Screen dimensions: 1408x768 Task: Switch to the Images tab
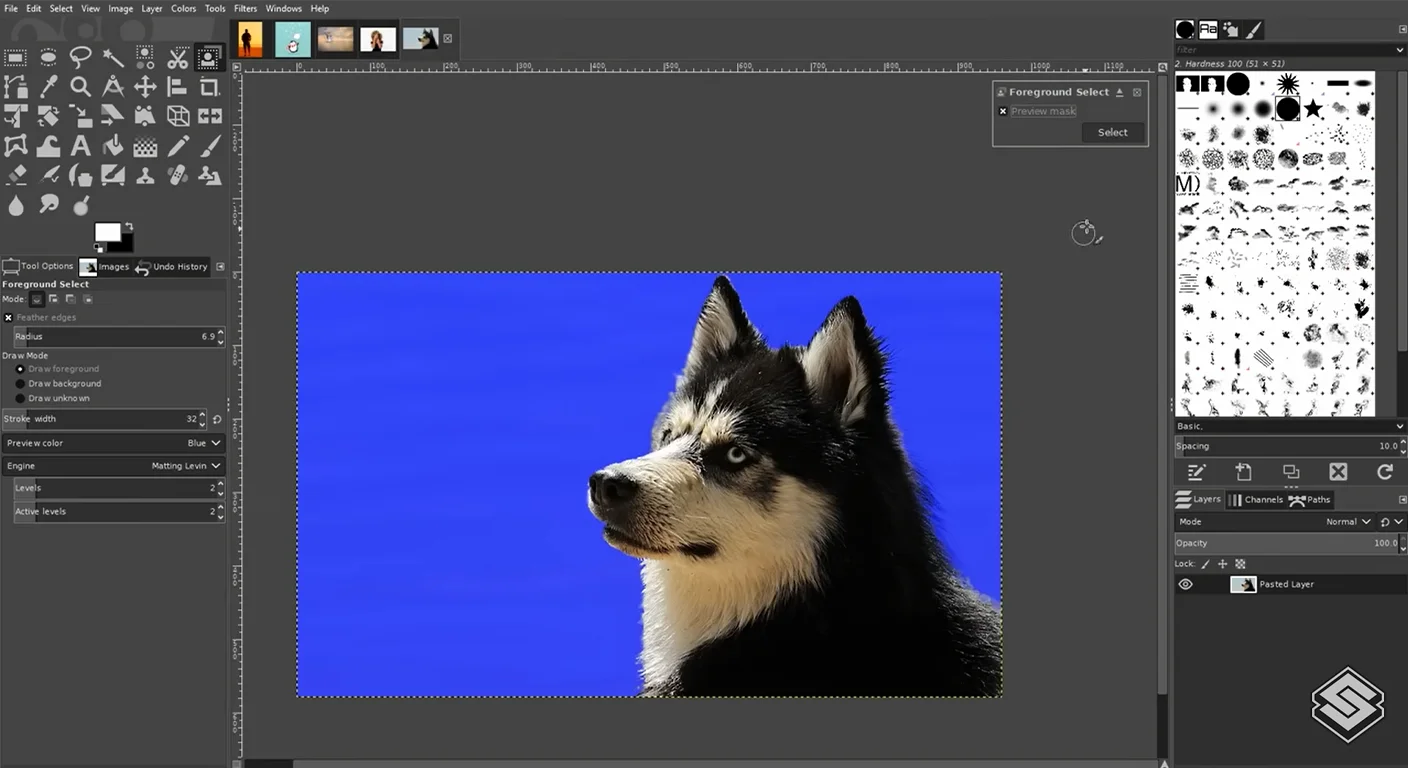click(105, 267)
